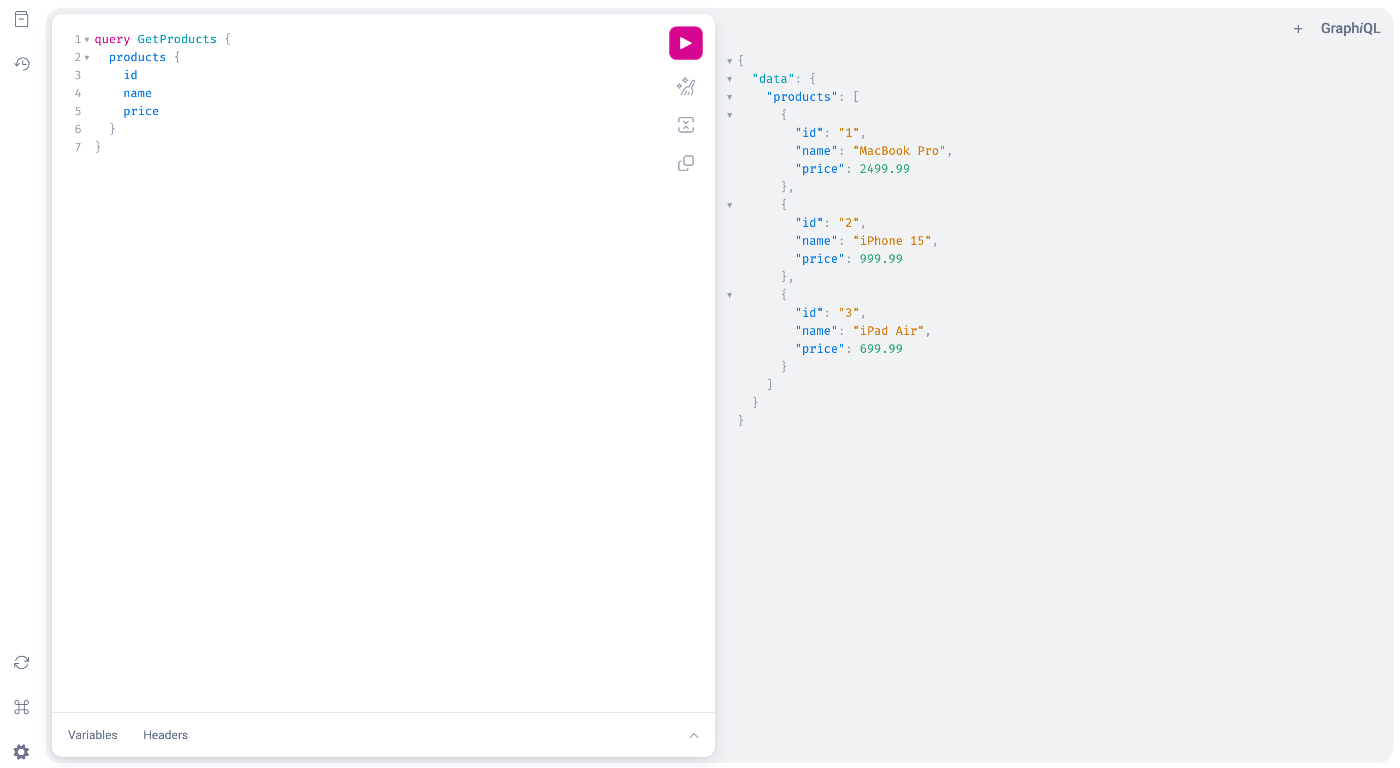The width and height of the screenshot is (1400, 768).
Task: Open the keyboard shortcuts dialog
Action: [21, 707]
